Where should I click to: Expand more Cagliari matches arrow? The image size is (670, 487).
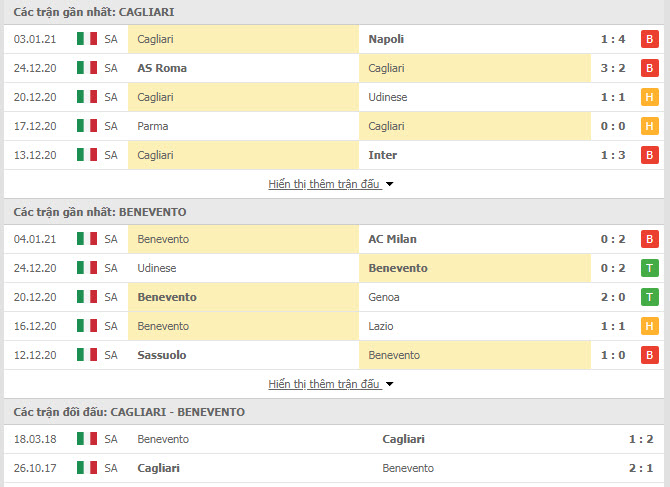coord(389,185)
